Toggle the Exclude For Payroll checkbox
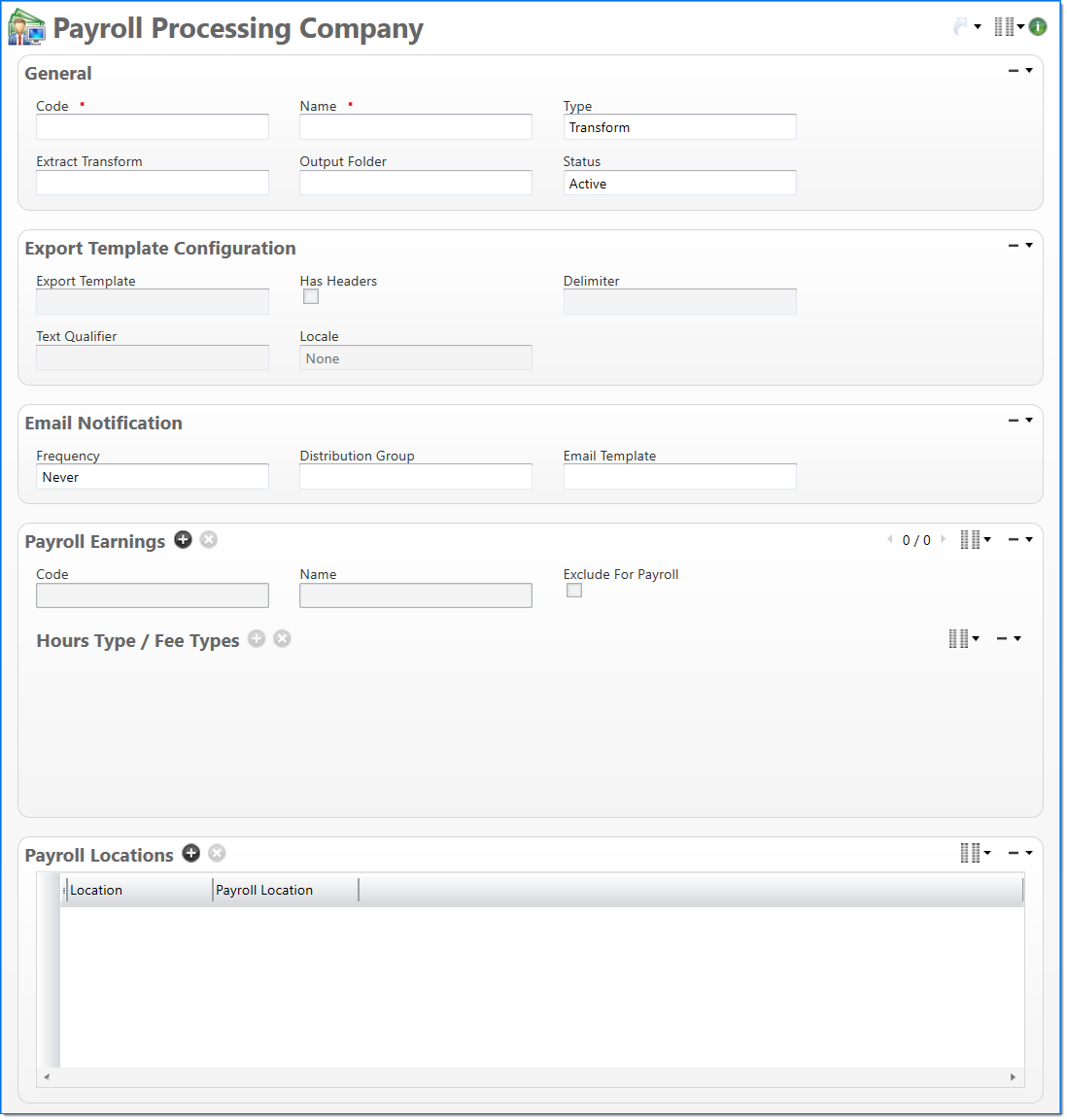 click(x=574, y=591)
